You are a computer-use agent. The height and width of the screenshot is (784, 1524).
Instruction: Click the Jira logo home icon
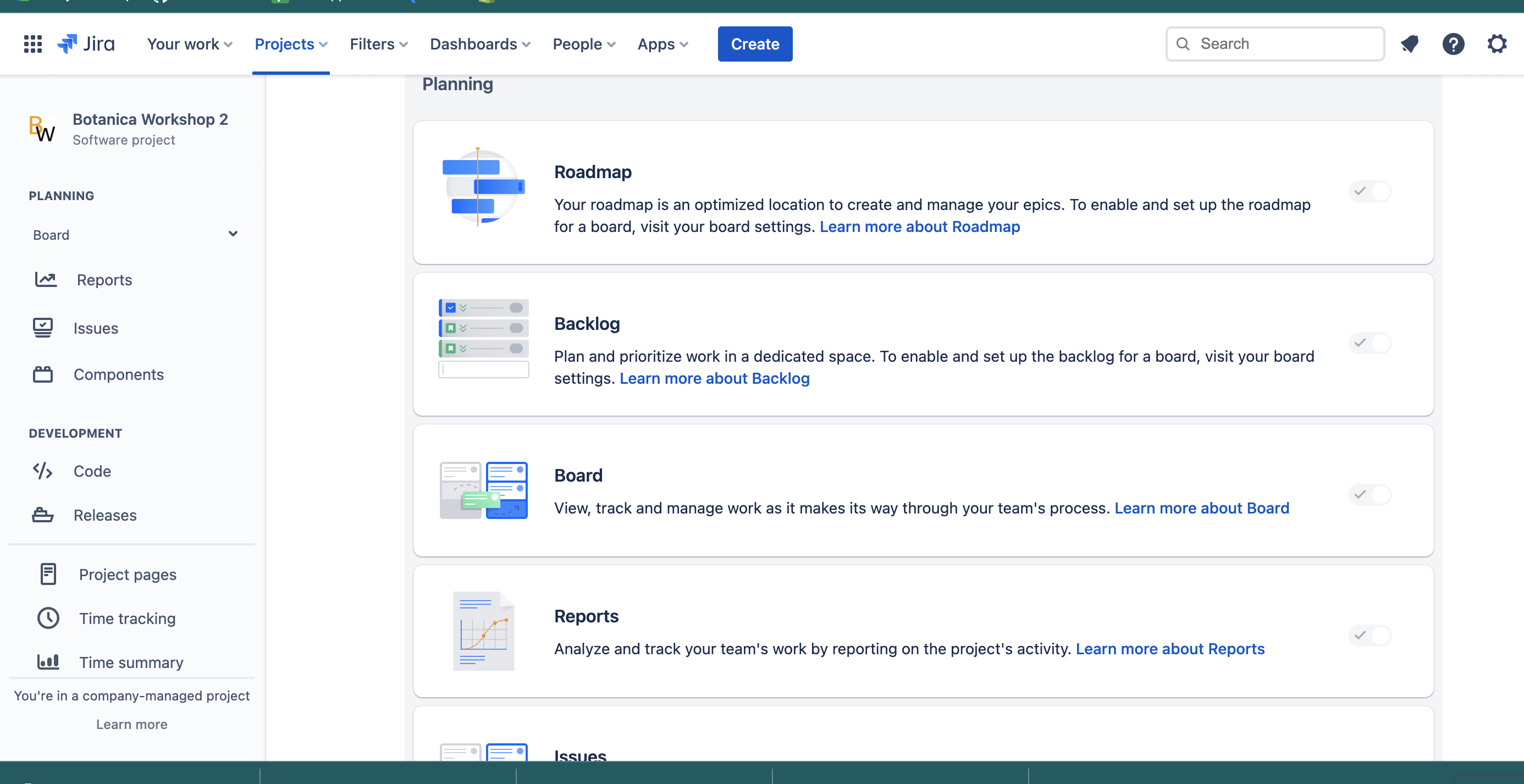click(x=86, y=44)
